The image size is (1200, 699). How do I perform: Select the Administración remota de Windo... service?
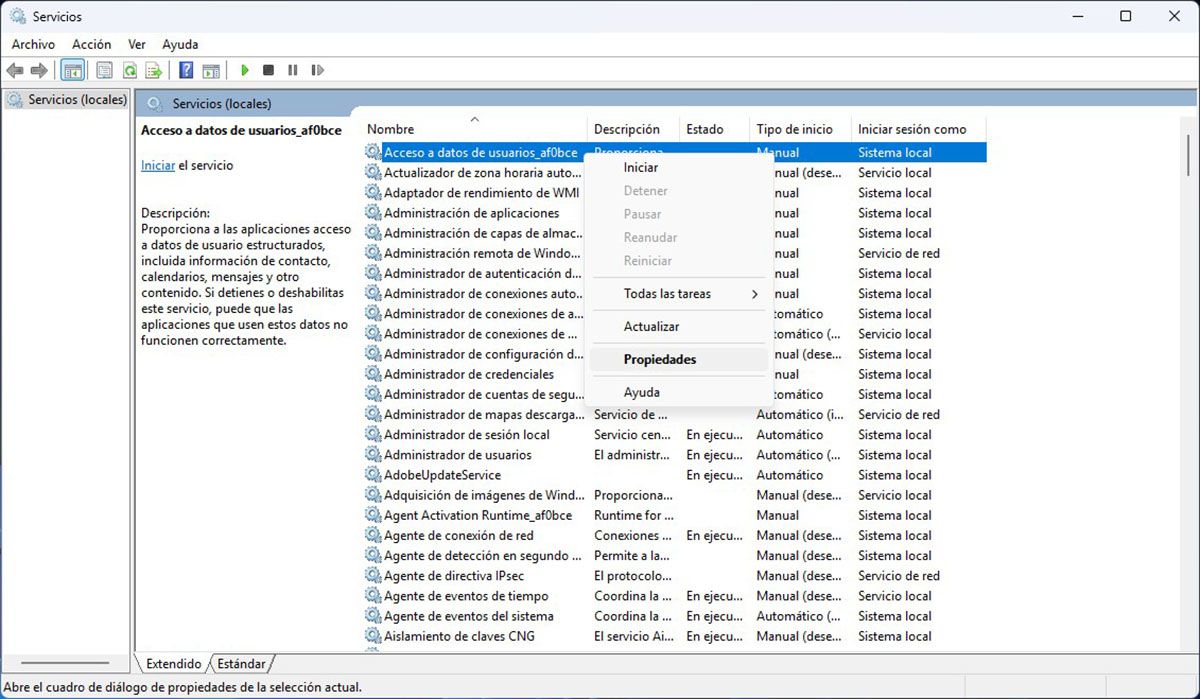point(483,253)
